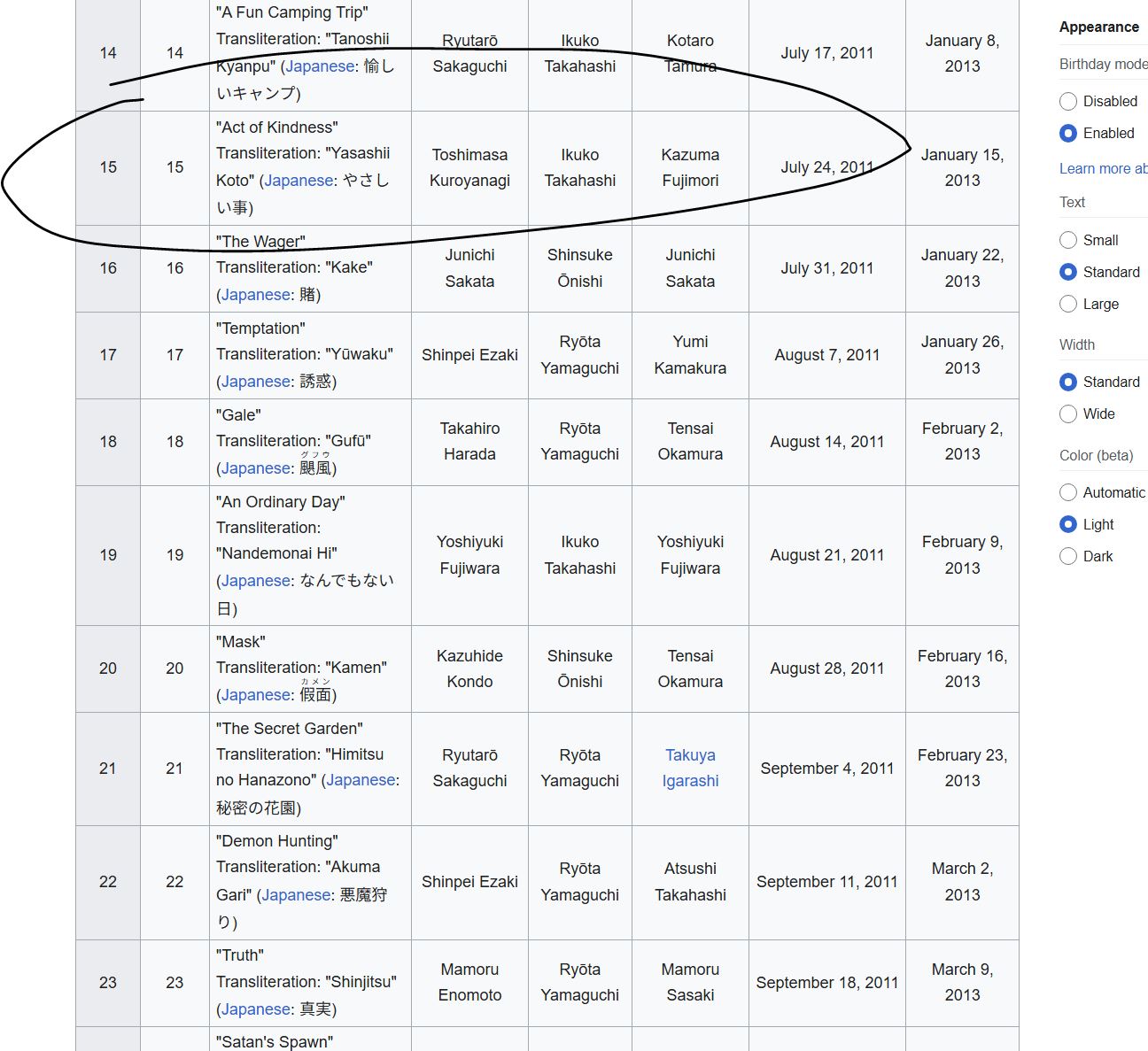Follow Japanese link in Mask row
Screen dimensions: 1148x1051
[x=256, y=695]
